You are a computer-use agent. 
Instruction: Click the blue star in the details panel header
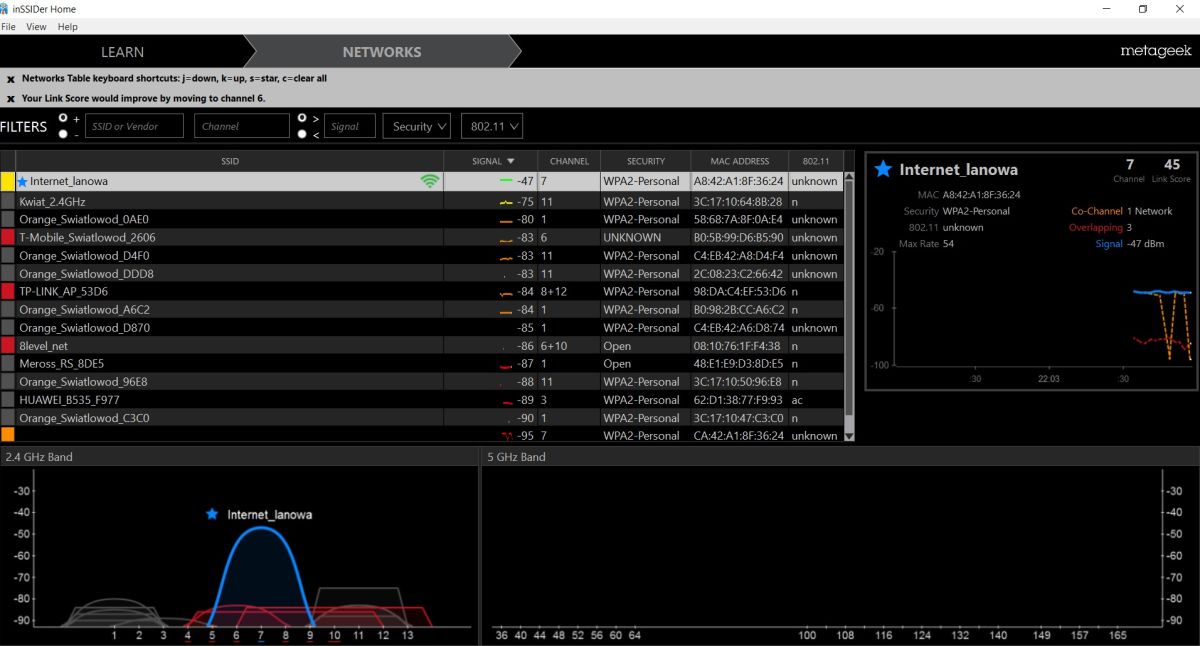pyautogui.click(x=883, y=169)
